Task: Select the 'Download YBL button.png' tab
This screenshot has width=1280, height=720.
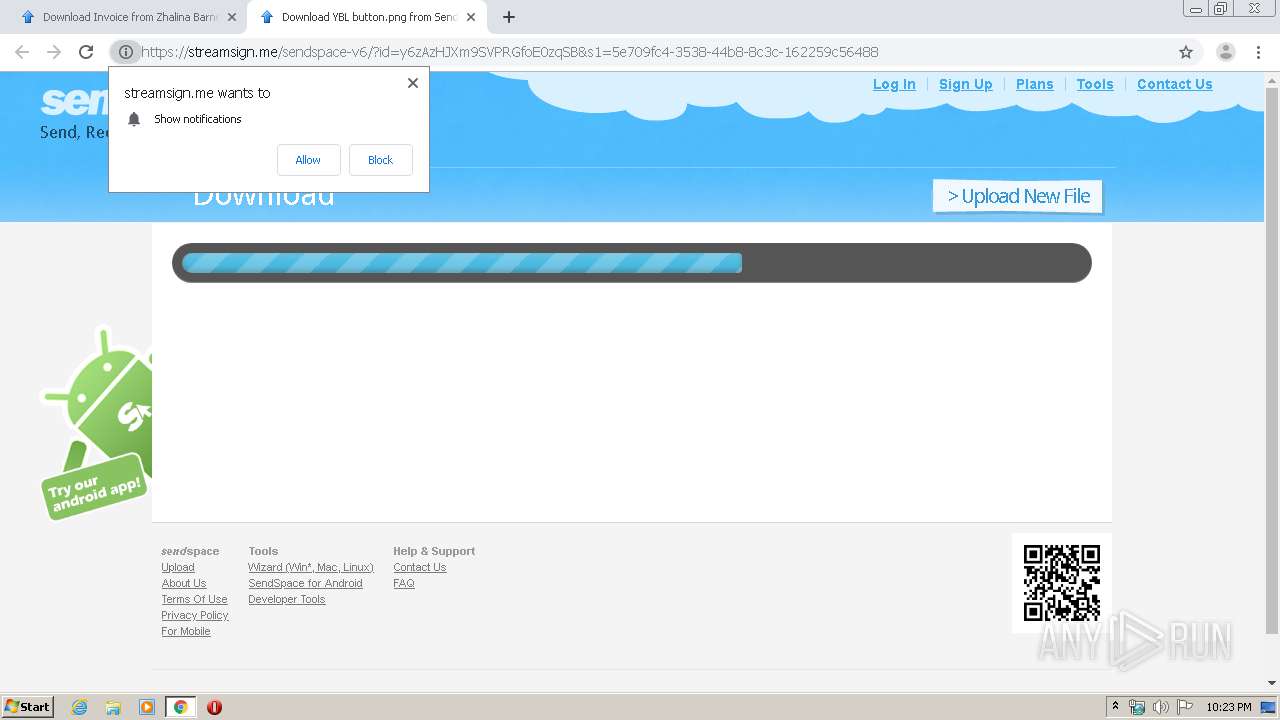Action: 366,17
